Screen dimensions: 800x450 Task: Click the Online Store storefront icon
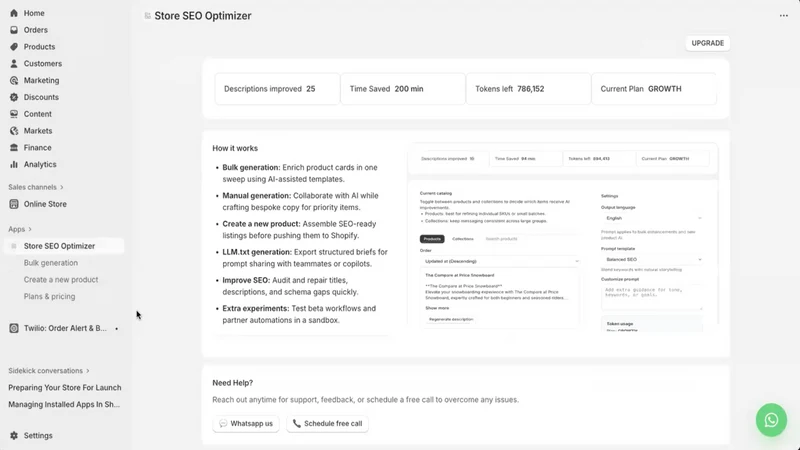coord(14,204)
